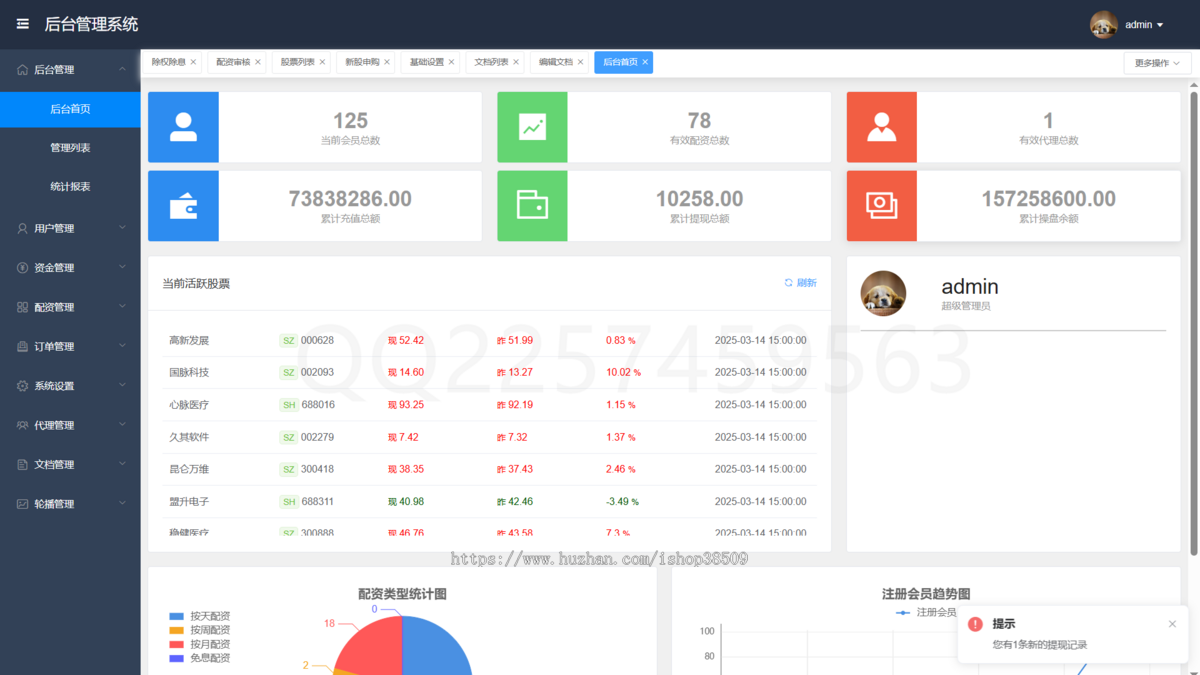Toggle 按周配资 orange legend swatch

pos(177,630)
